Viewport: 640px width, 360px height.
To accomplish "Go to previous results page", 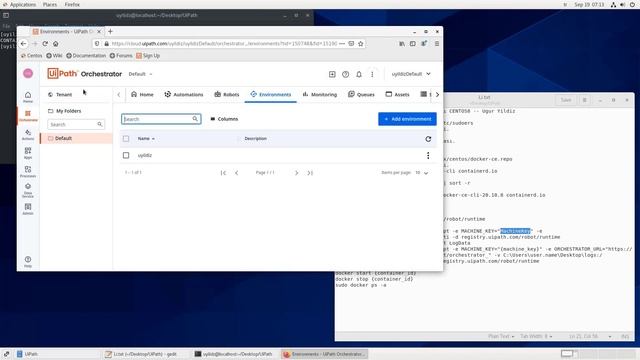I will tap(236, 173).
